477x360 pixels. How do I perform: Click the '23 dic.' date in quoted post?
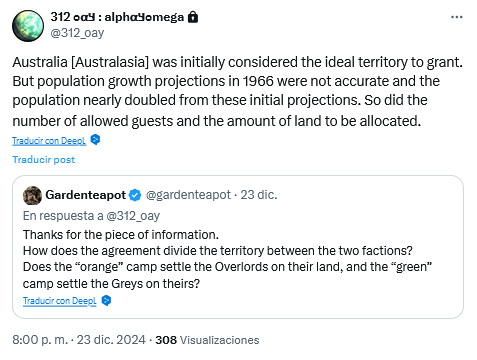point(259,195)
